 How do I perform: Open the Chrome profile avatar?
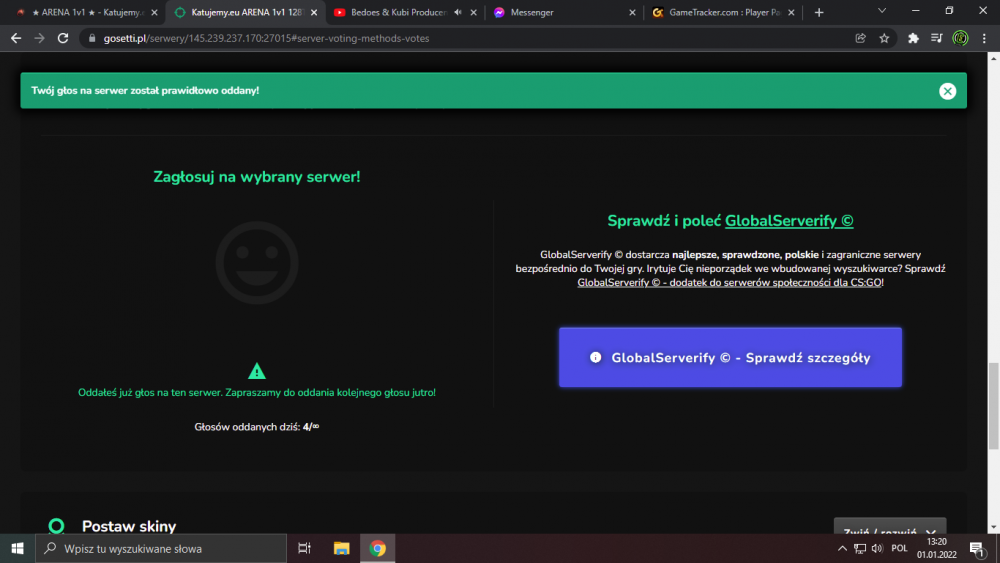[x=960, y=38]
